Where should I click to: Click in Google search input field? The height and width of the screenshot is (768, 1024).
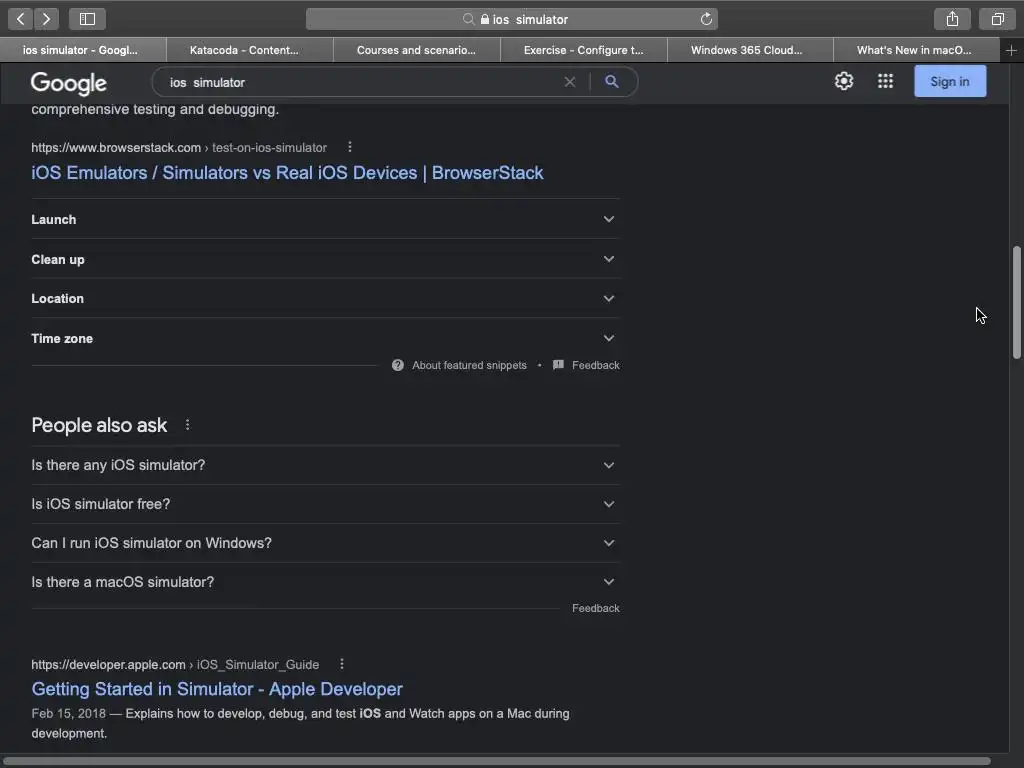point(362,82)
